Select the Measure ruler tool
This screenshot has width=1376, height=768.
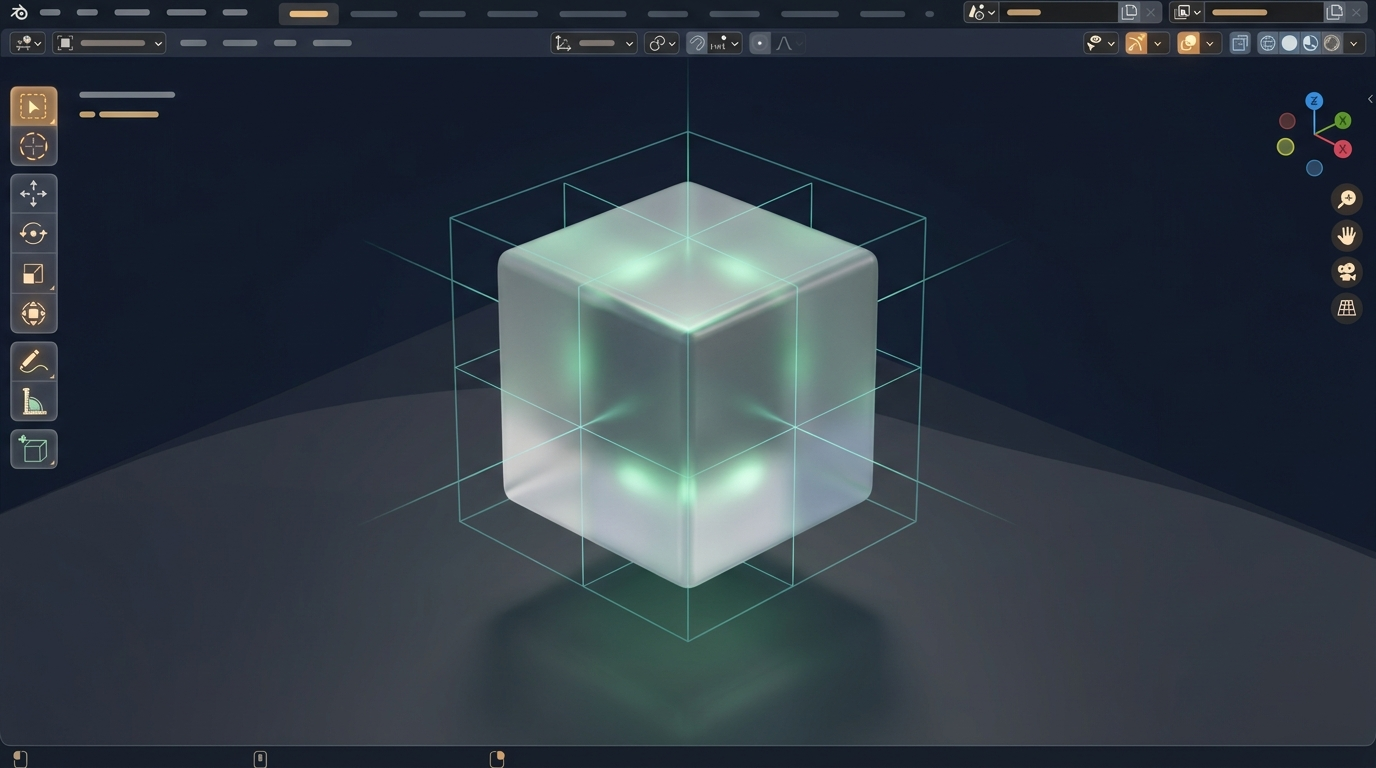[x=34, y=402]
